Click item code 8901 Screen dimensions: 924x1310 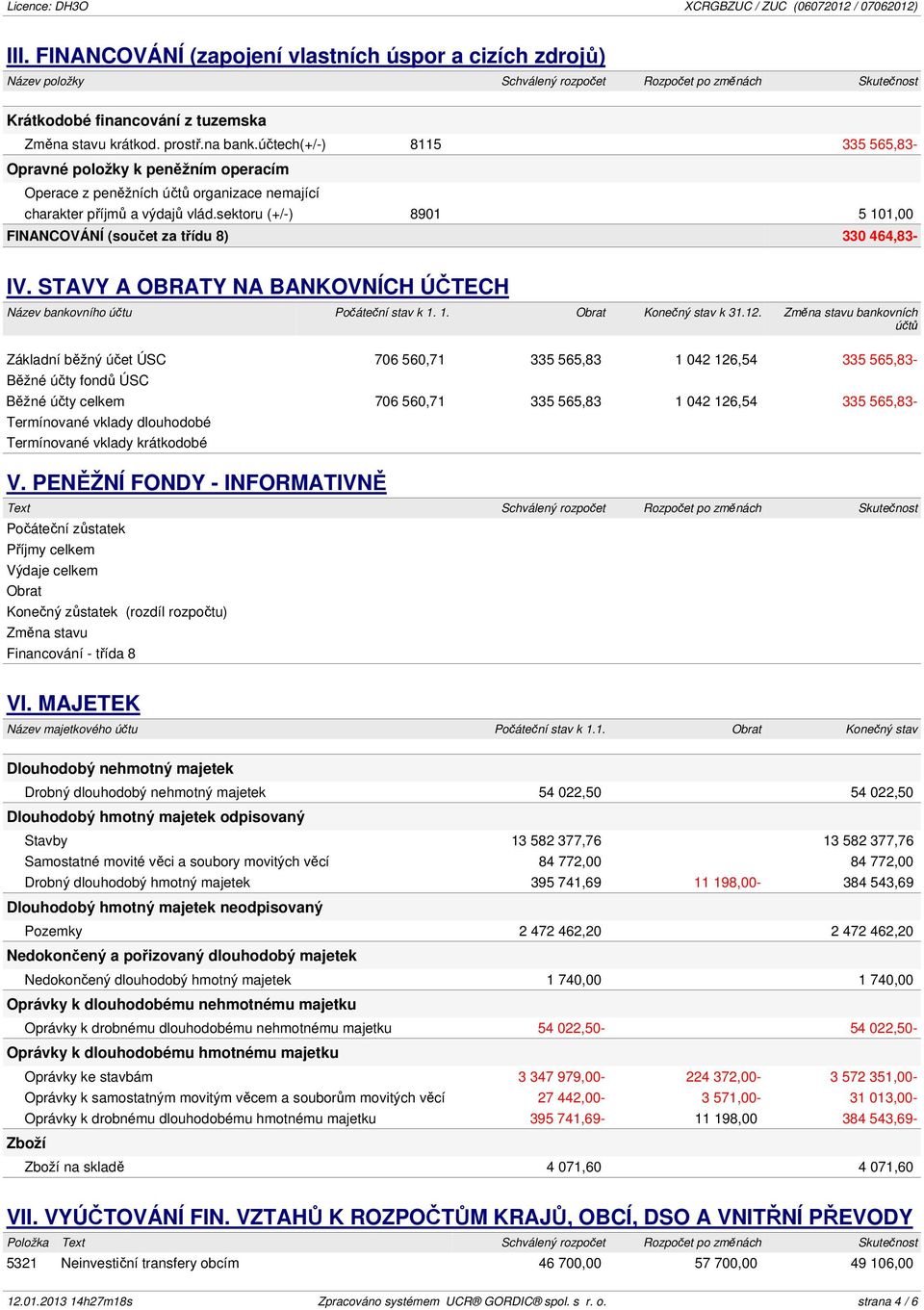(x=425, y=214)
